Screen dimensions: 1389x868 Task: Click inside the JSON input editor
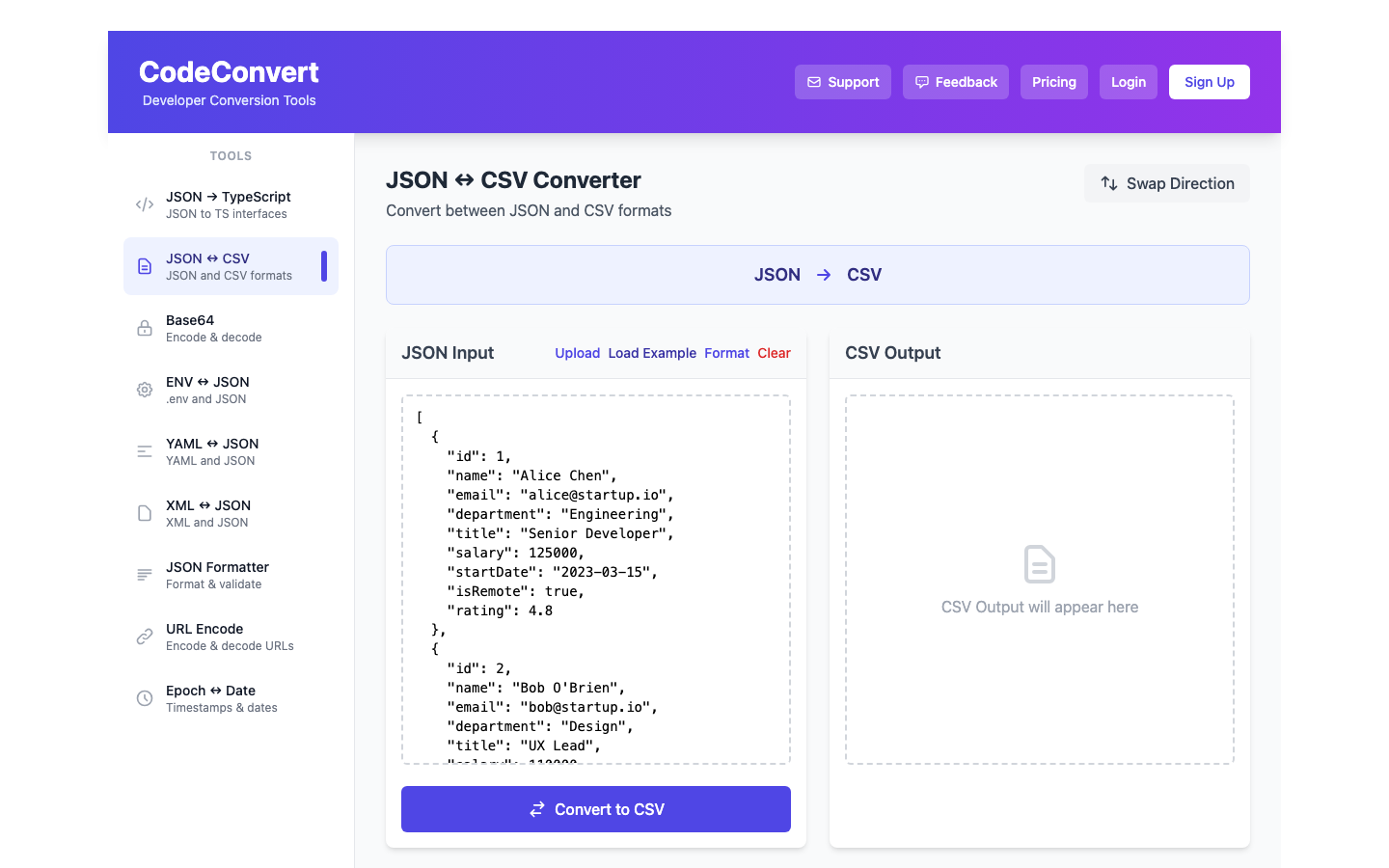pyautogui.click(x=595, y=579)
